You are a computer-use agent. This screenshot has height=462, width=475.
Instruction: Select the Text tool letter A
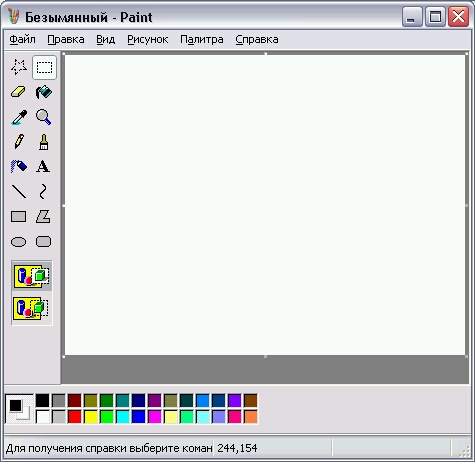click(44, 166)
